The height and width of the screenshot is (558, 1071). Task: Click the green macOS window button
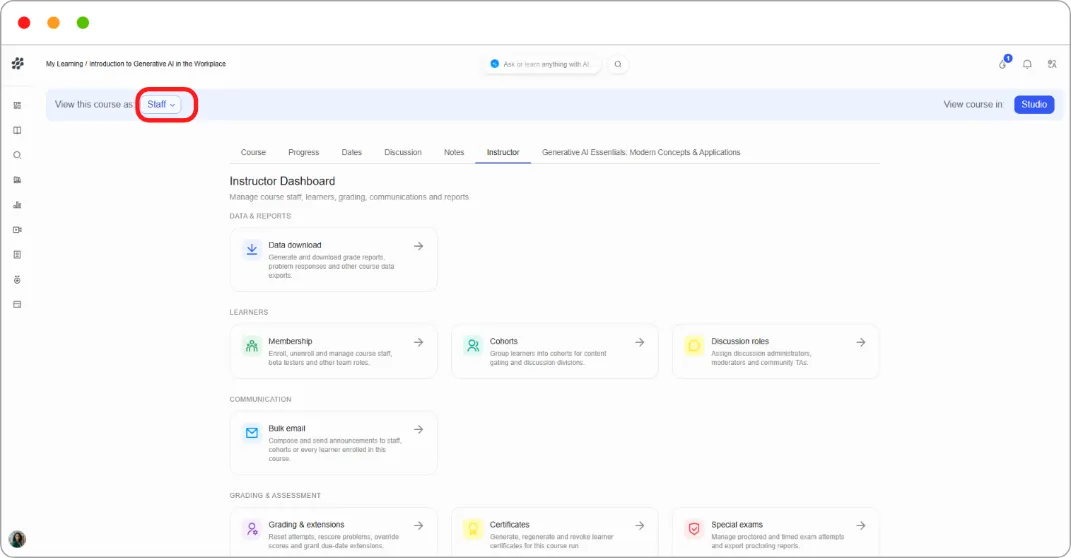coord(83,23)
